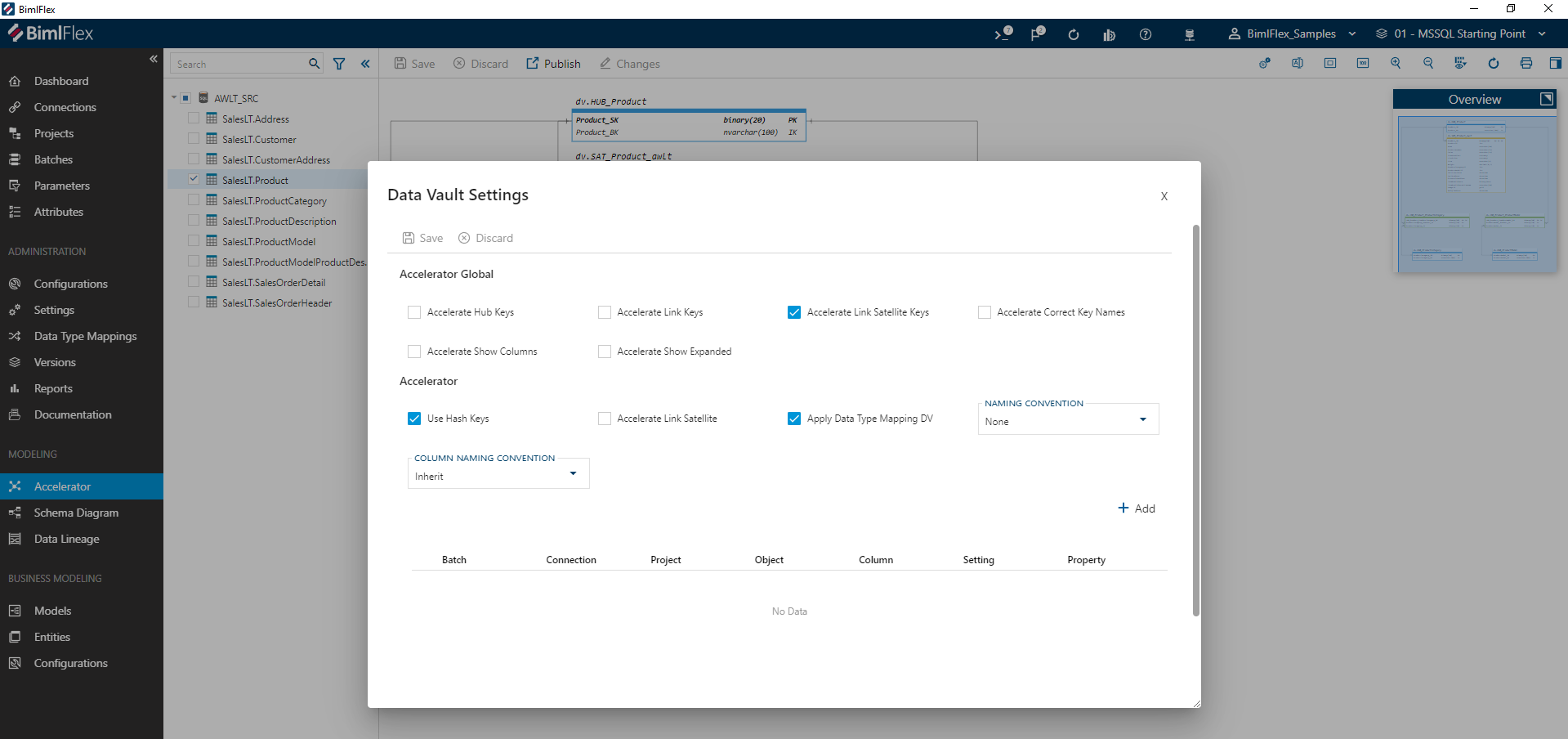Click the zoom in magnifier icon
1568x739 pixels.
[x=1396, y=64]
